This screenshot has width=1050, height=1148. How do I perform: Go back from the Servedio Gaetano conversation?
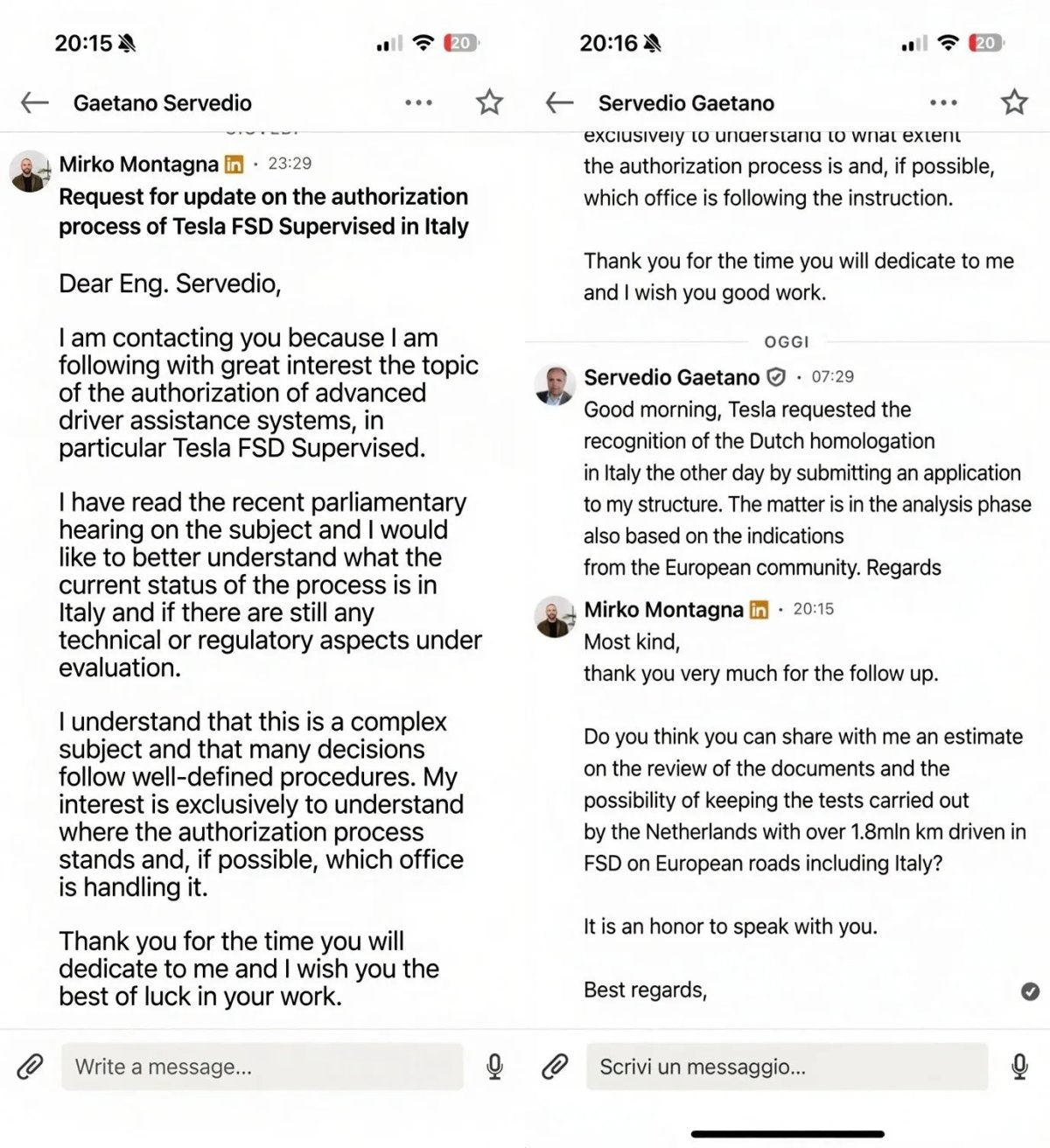tap(559, 102)
